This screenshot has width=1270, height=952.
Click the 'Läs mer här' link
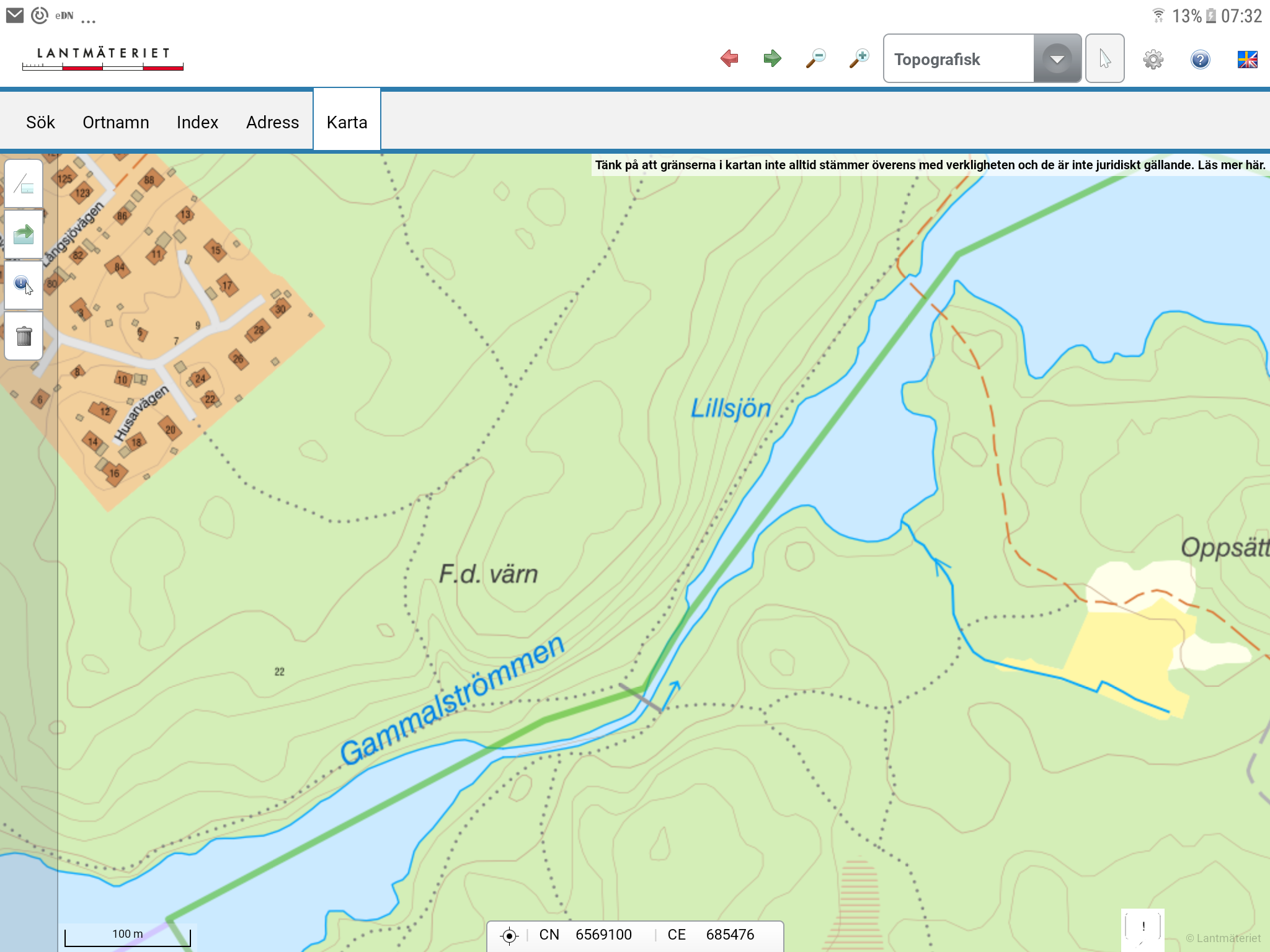tap(1231, 165)
